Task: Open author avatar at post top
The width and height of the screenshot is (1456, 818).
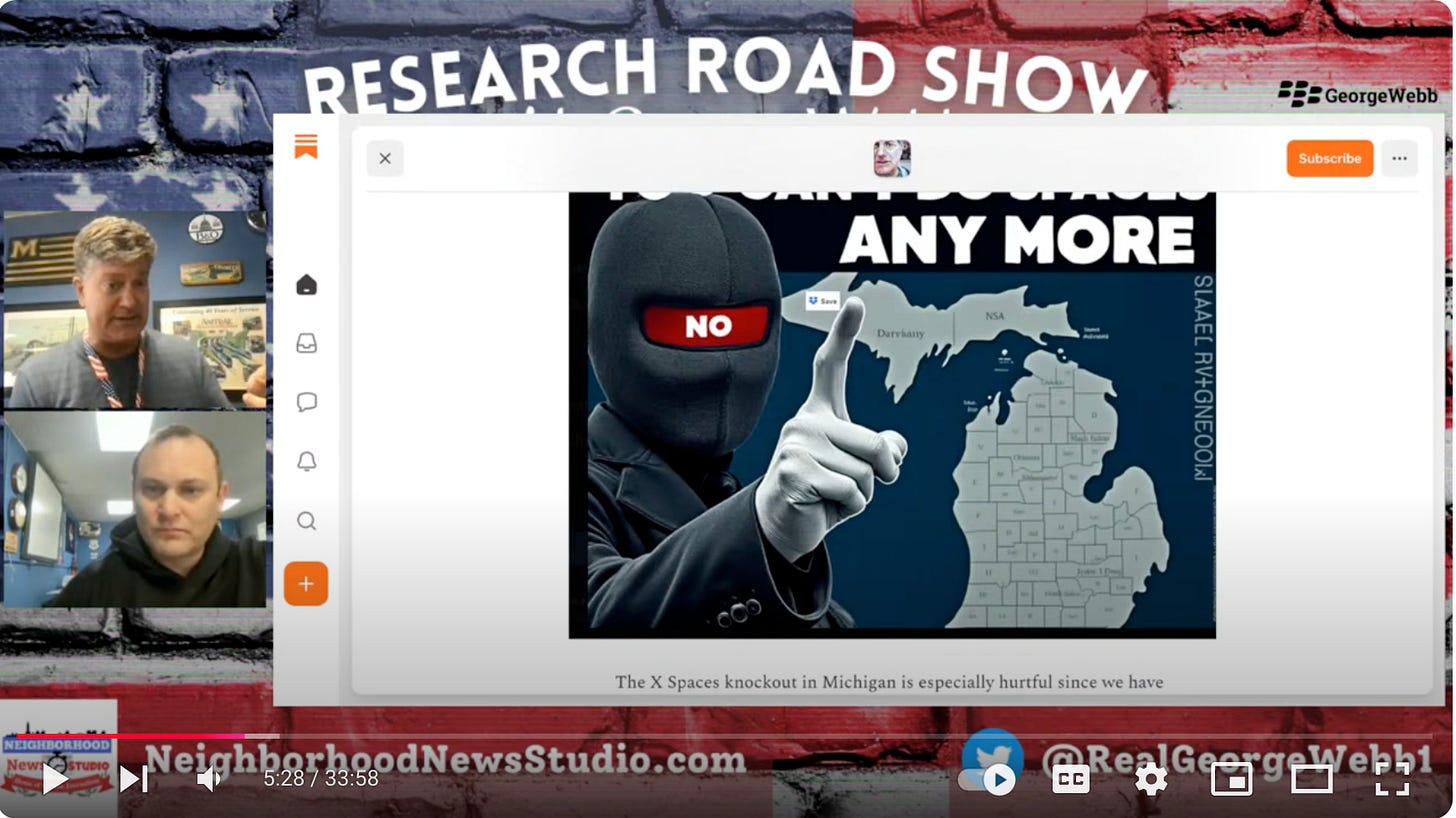Action: 892,158
